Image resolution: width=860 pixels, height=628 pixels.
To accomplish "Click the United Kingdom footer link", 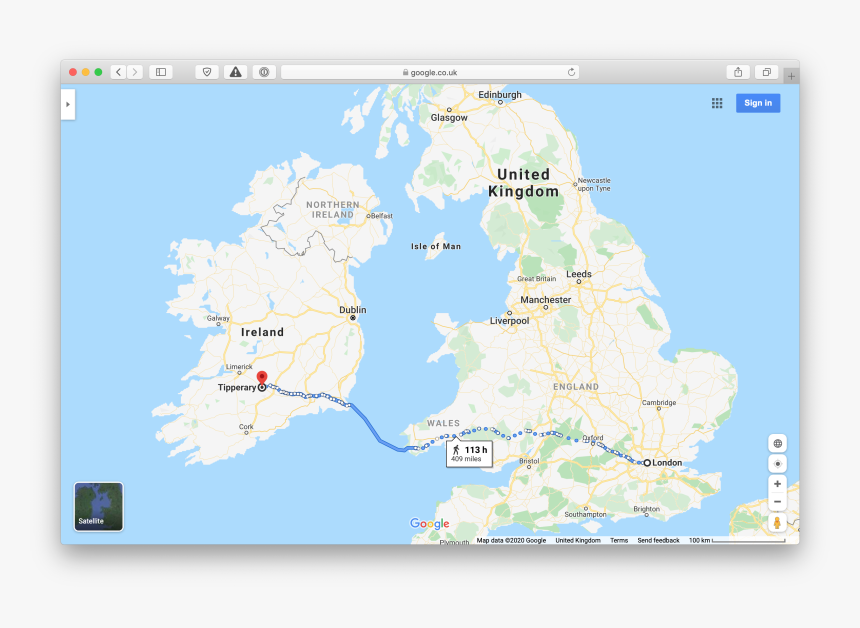I will click(578, 540).
